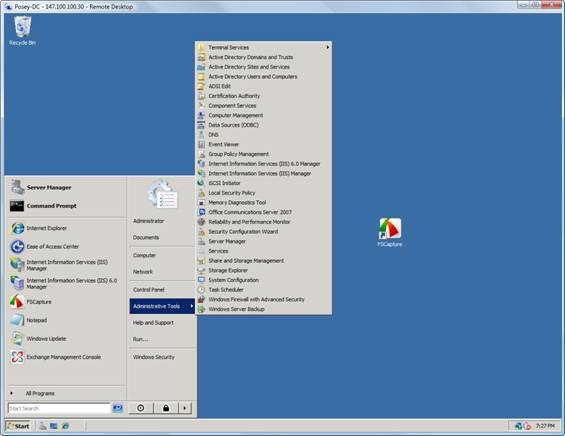Click the taskbar clock showing 7:27 PM
565x436 pixels.
[x=545, y=426]
